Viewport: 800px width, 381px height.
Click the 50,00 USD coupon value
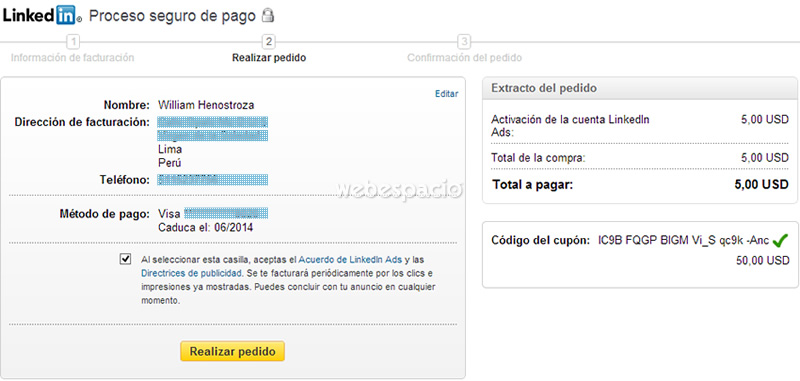(763, 261)
